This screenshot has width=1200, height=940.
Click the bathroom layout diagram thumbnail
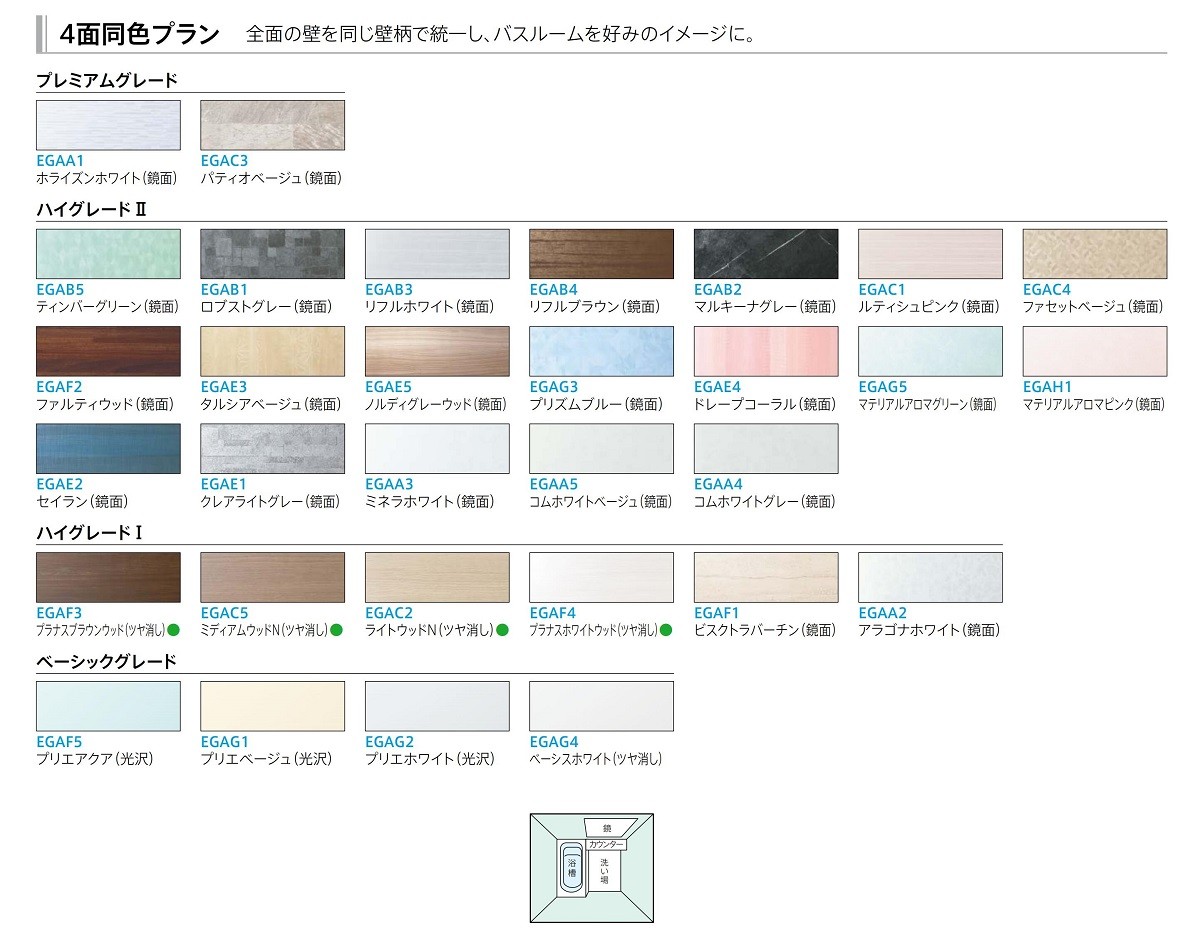pyautogui.click(x=591, y=867)
